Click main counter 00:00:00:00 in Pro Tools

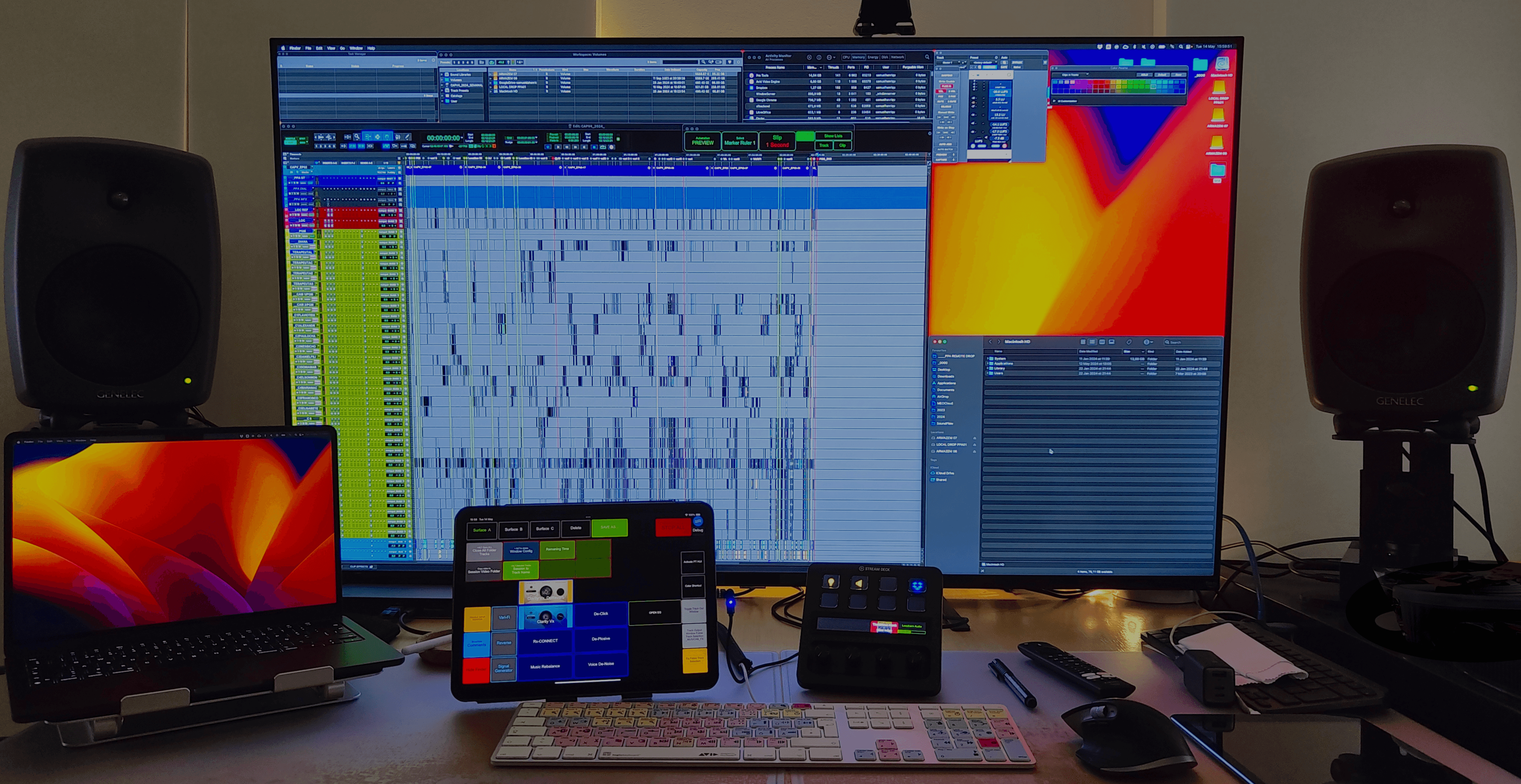[x=444, y=137]
